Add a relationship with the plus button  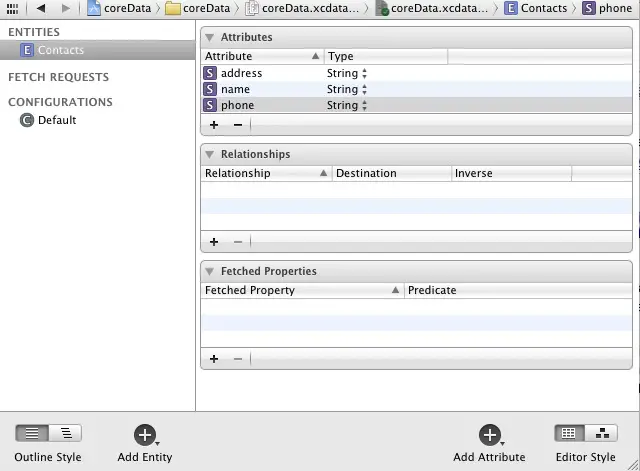tap(214, 242)
